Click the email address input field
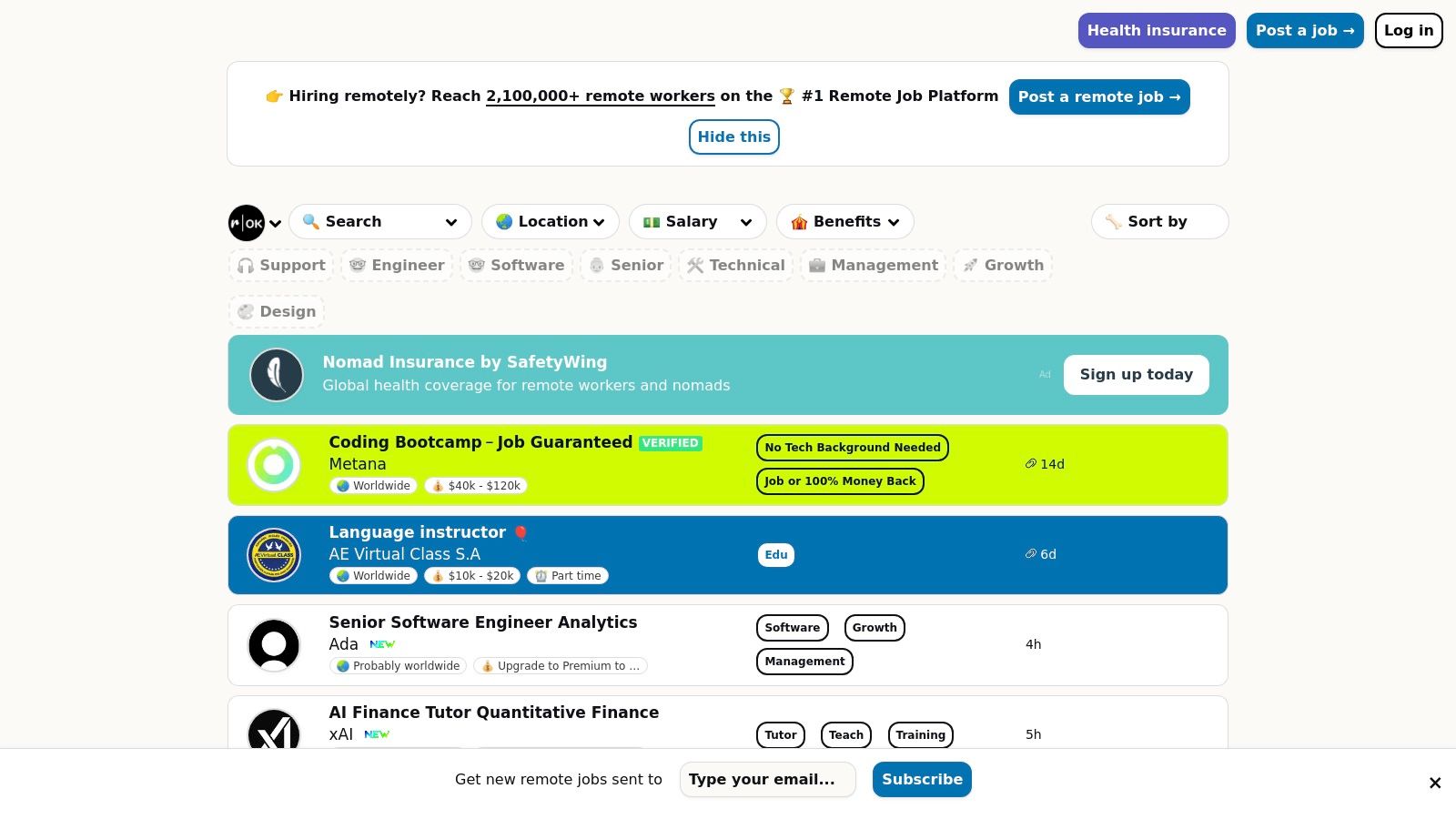Viewport: 1456px width, 819px height. coord(767,780)
